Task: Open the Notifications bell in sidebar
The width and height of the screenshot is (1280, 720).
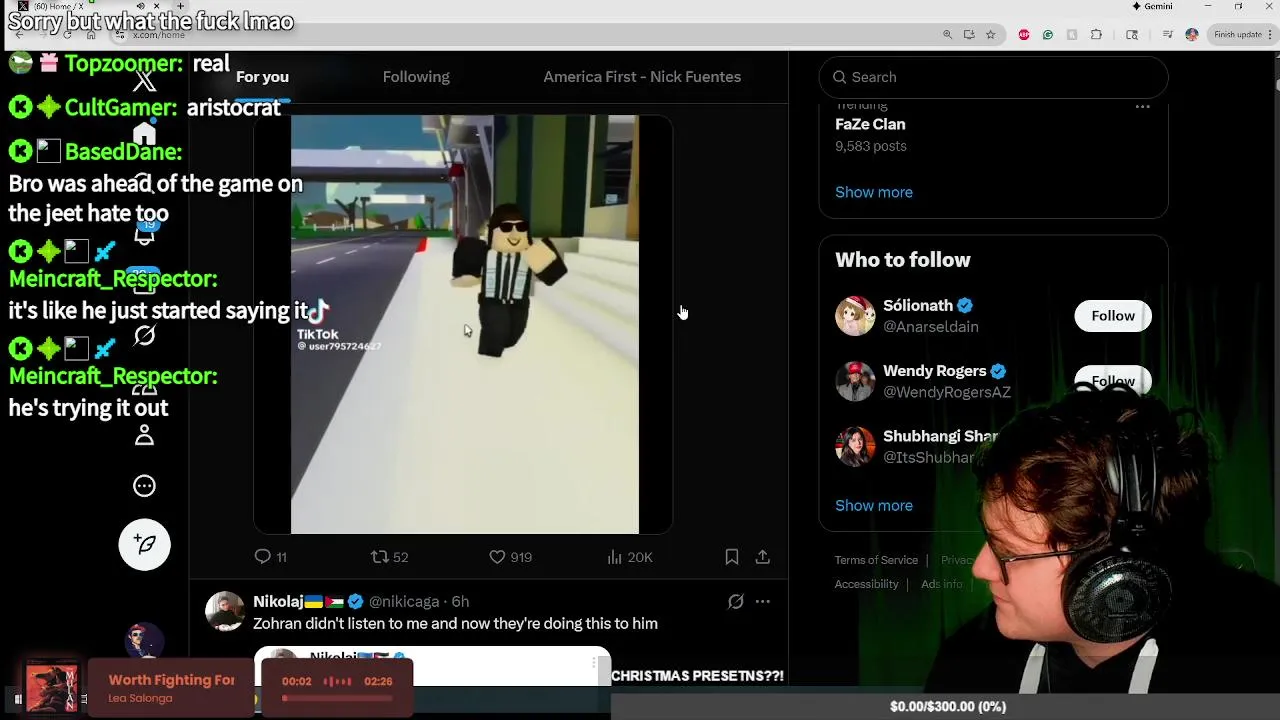Action: 144,235
